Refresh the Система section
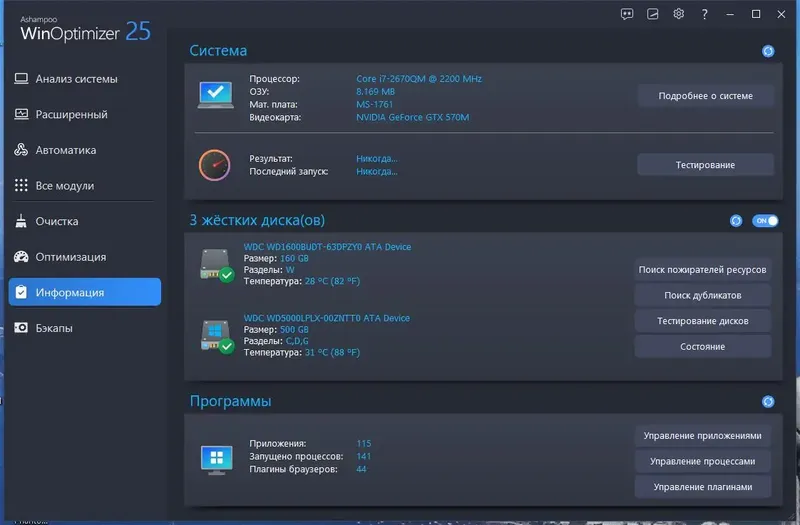This screenshot has height=525, width=800. point(768,51)
